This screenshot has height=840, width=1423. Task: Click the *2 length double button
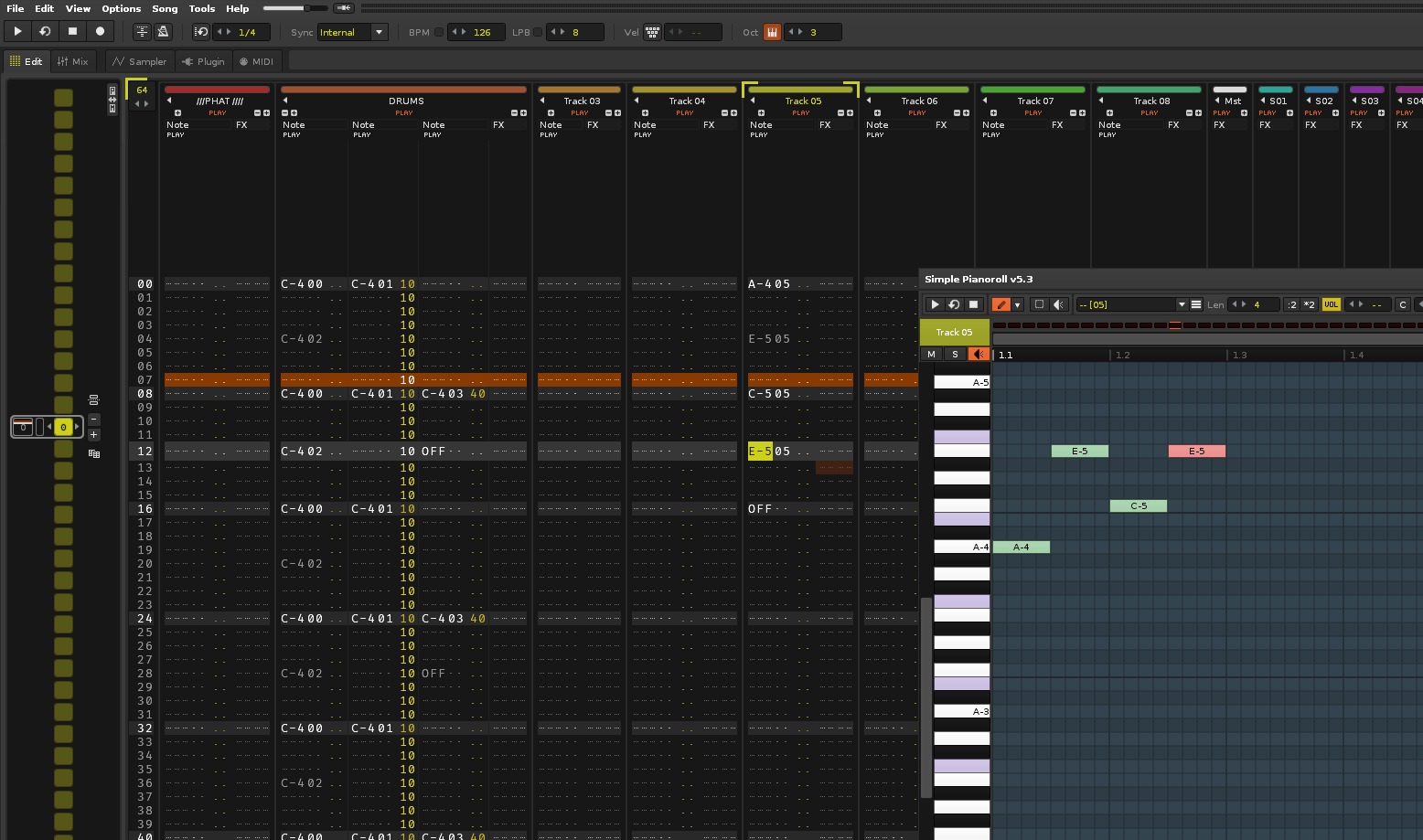pyautogui.click(x=1309, y=304)
